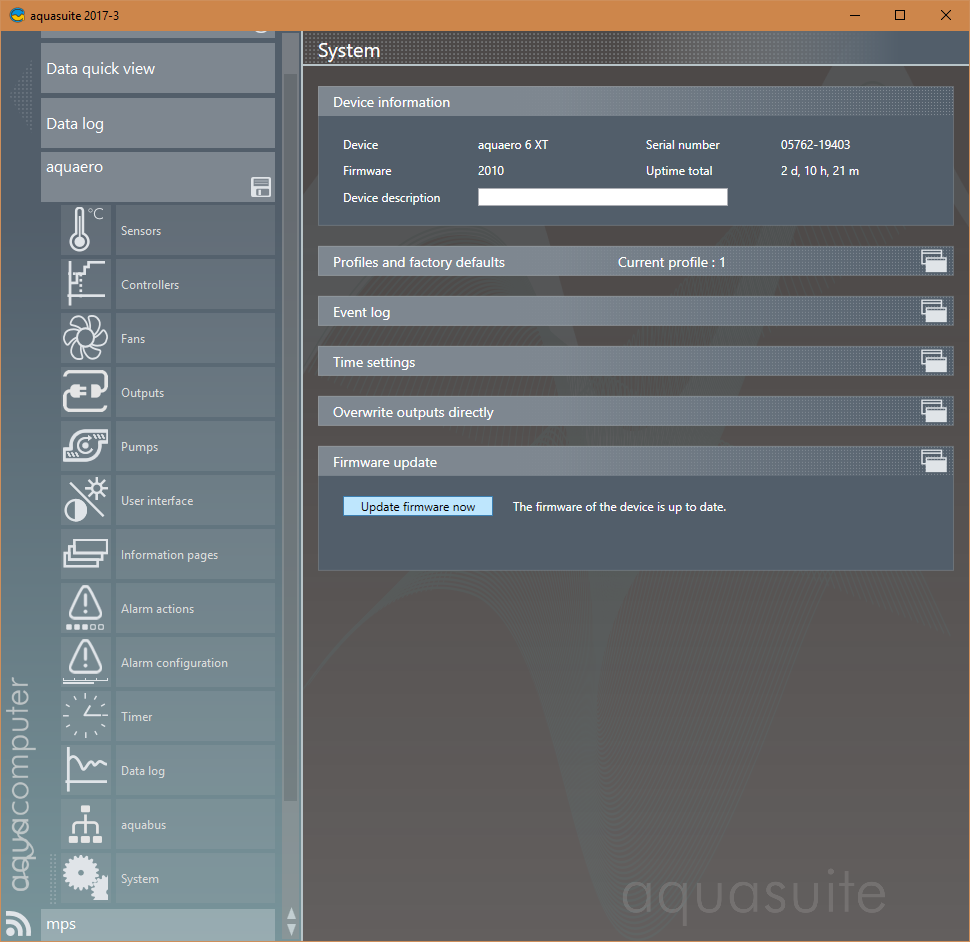The height and width of the screenshot is (942, 970).
Task: Click the Sensors thermometer icon
Action: [86, 230]
